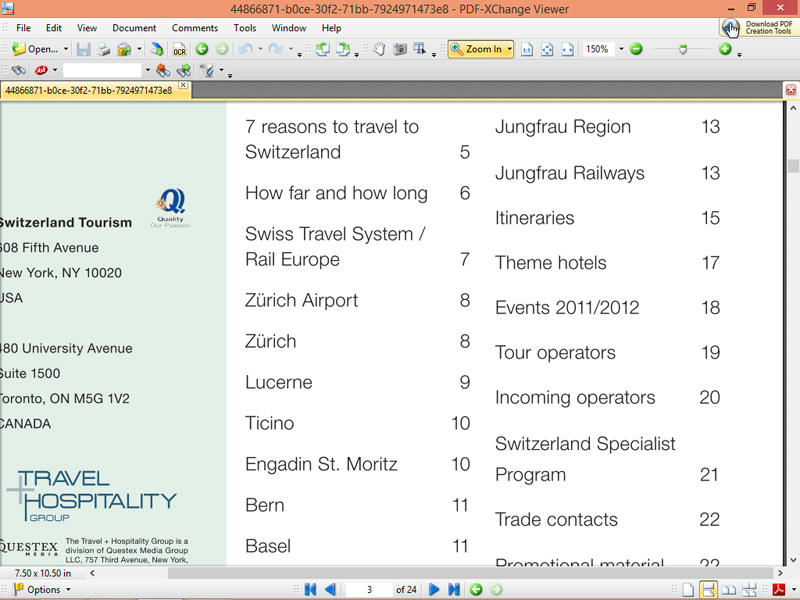Image resolution: width=800 pixels, height=600 pixels.
Task: Open the Redo history dropdown
Action: (291, 49)
